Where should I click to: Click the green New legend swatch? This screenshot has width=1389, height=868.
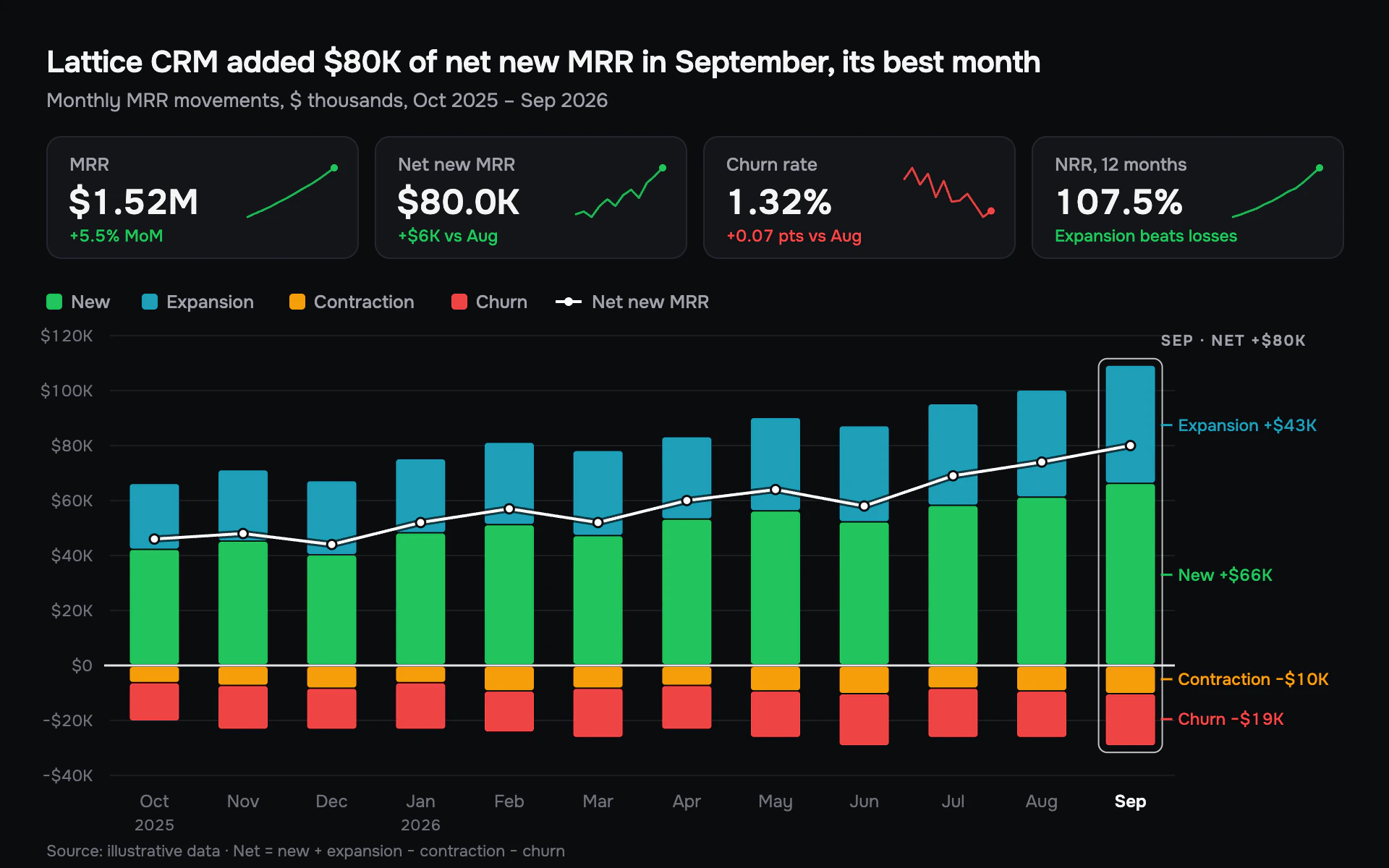click(x=54, y=302)
